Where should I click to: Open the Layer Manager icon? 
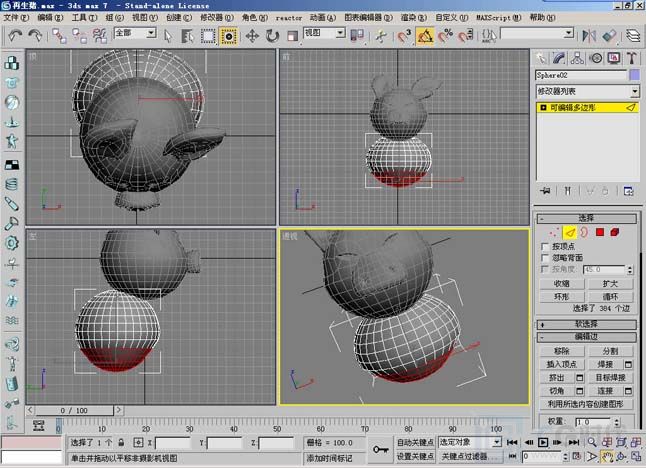pos(633,36)
